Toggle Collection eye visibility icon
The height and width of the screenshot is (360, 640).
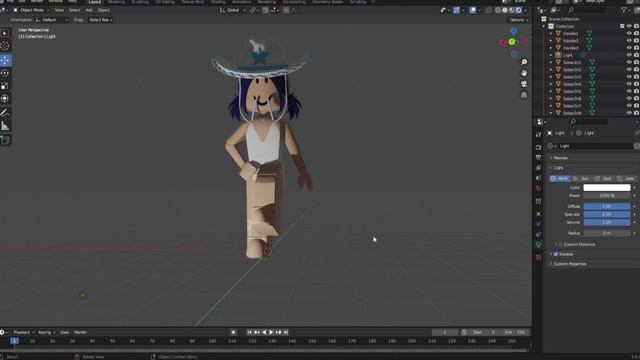629,26
